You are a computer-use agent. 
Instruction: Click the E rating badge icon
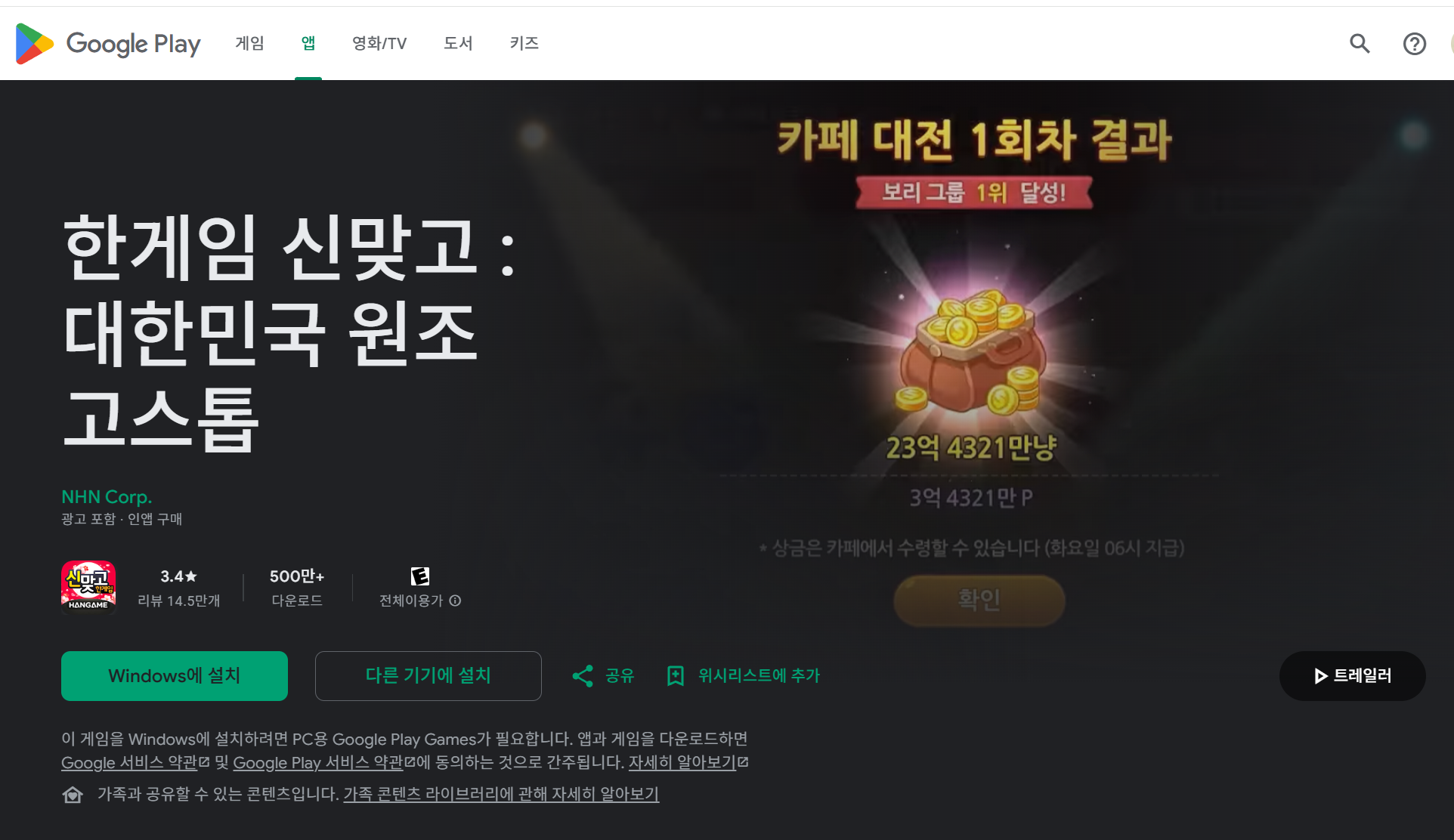click(420, 576)
